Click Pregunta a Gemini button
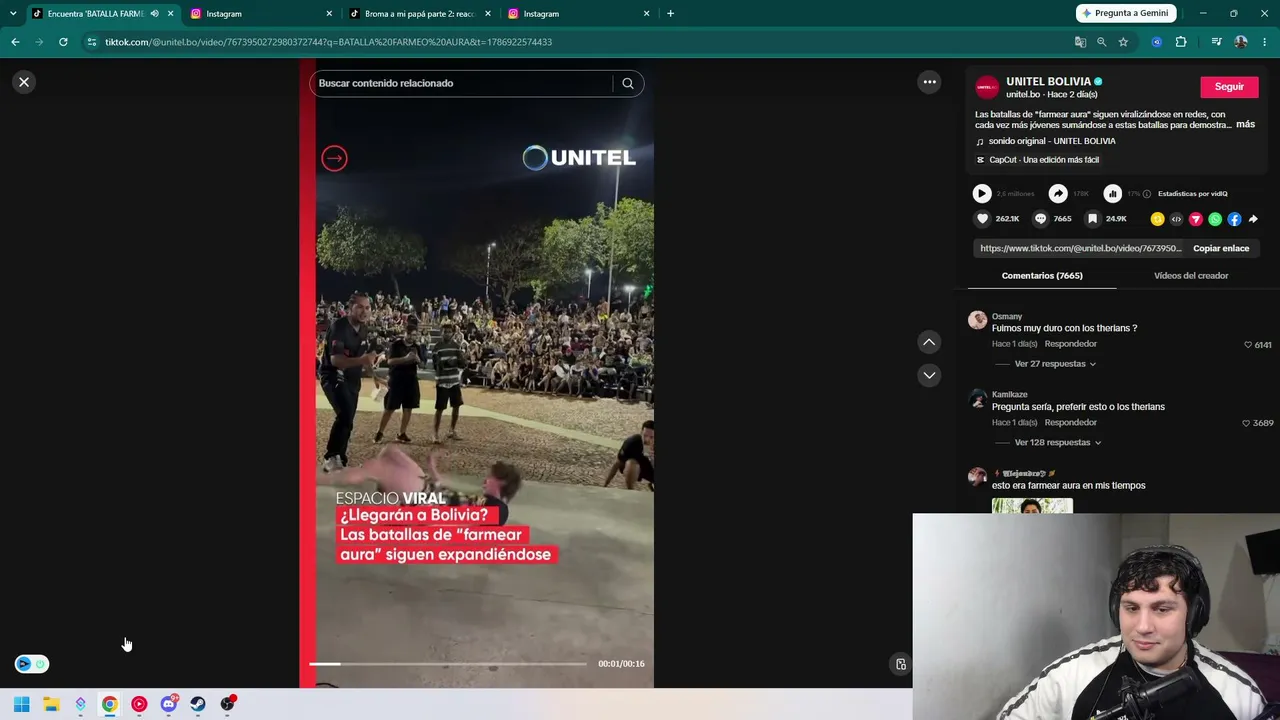Viewport: 1280px width, 720px height. pos(1126,13)
